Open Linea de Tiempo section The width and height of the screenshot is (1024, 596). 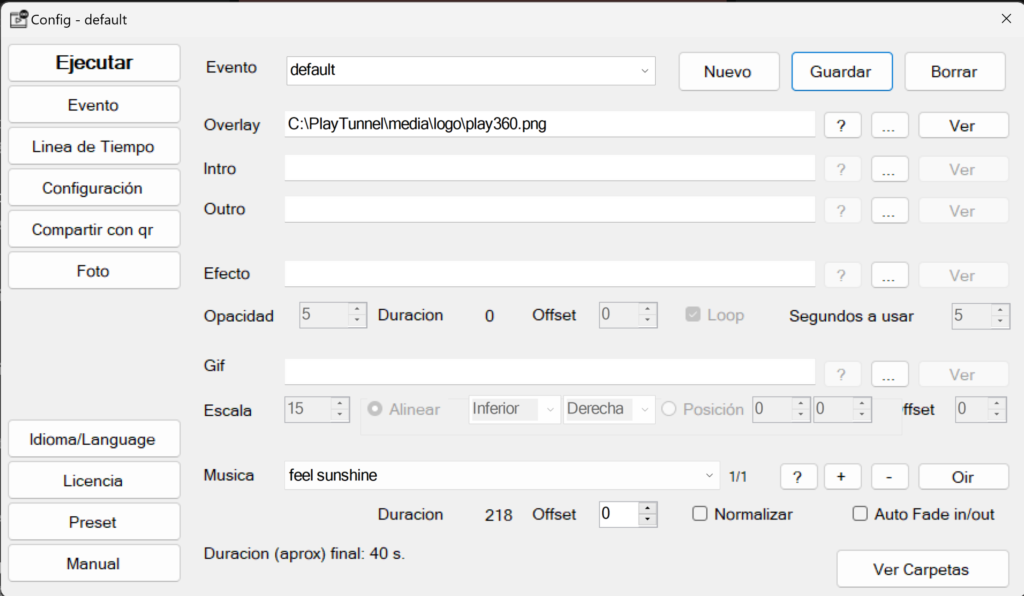click(x=94, y=147)
